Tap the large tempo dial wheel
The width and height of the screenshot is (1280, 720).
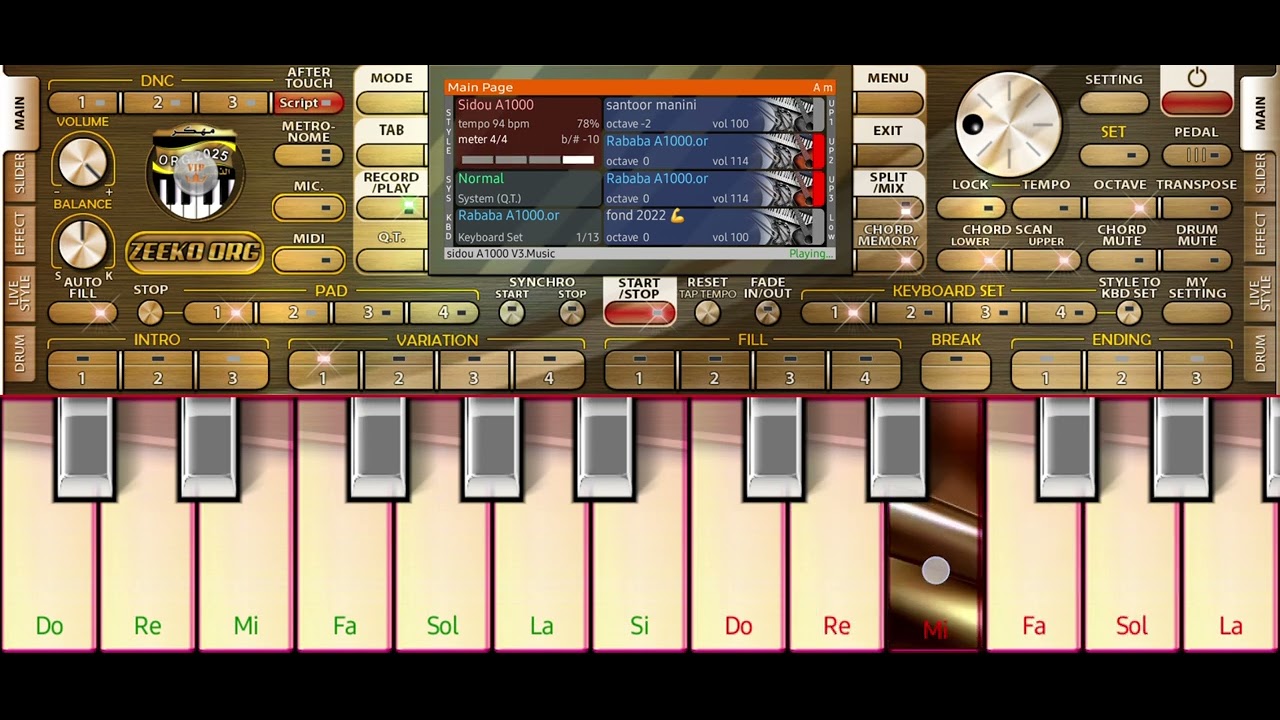(1008, 124)
